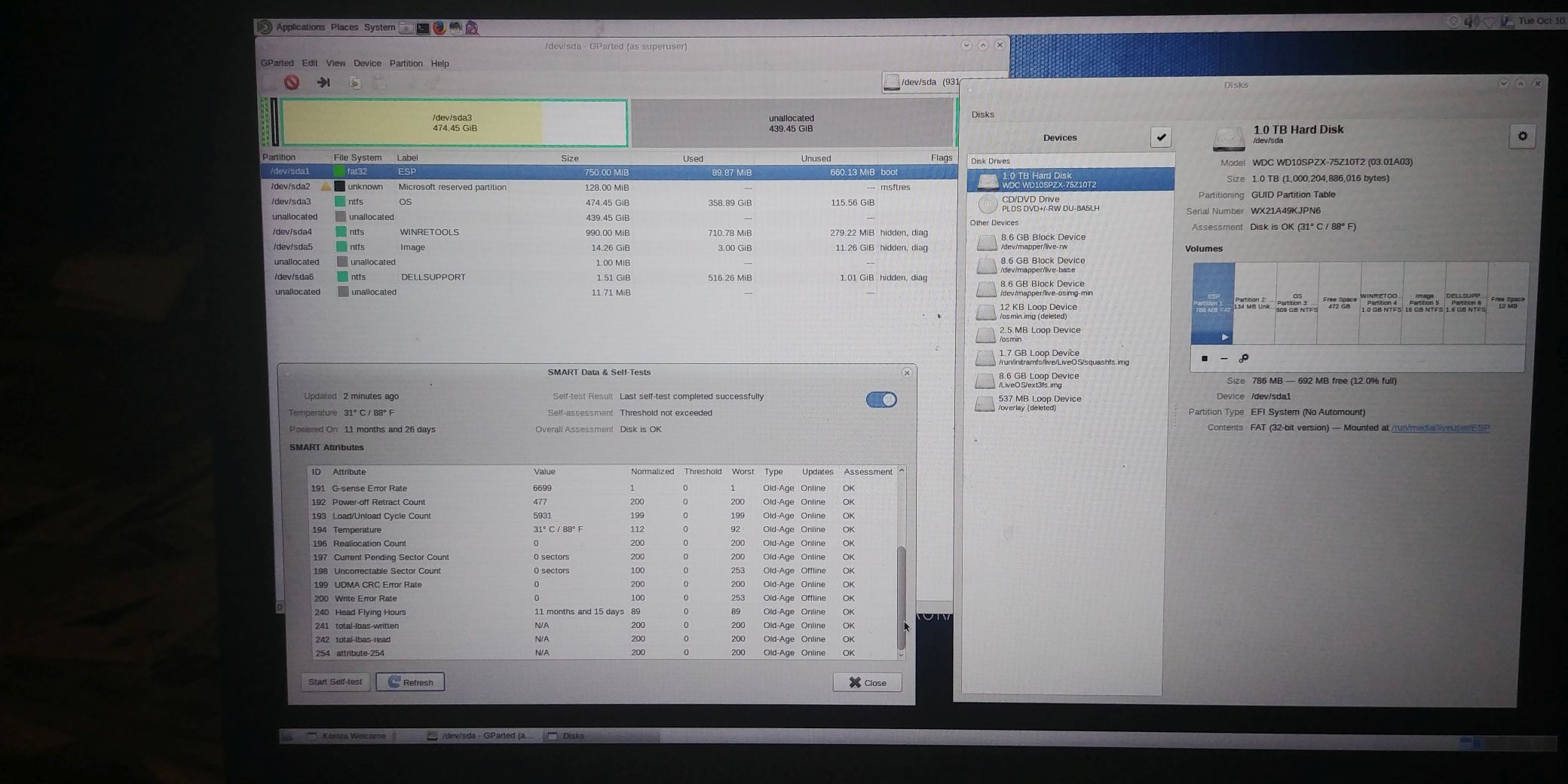The image size is (1568, 784).
Task: Click the large hard disk icon beside 1.0 TB Hard Disk title
Action: [1228, 138]
